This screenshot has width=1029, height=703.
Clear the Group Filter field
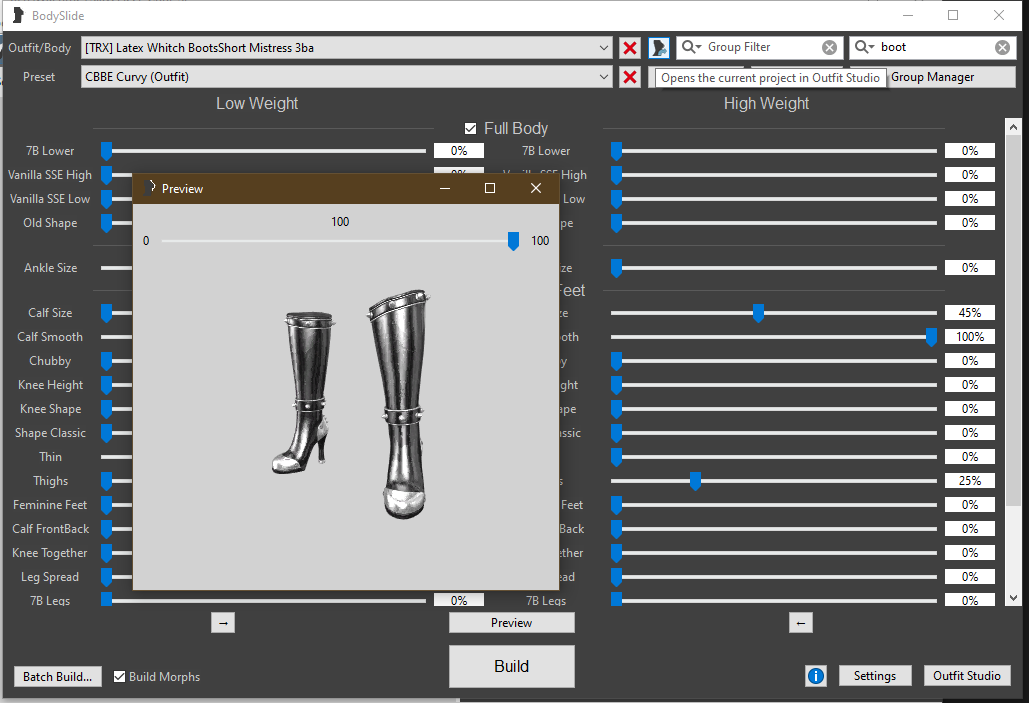(x=830, y=47)
